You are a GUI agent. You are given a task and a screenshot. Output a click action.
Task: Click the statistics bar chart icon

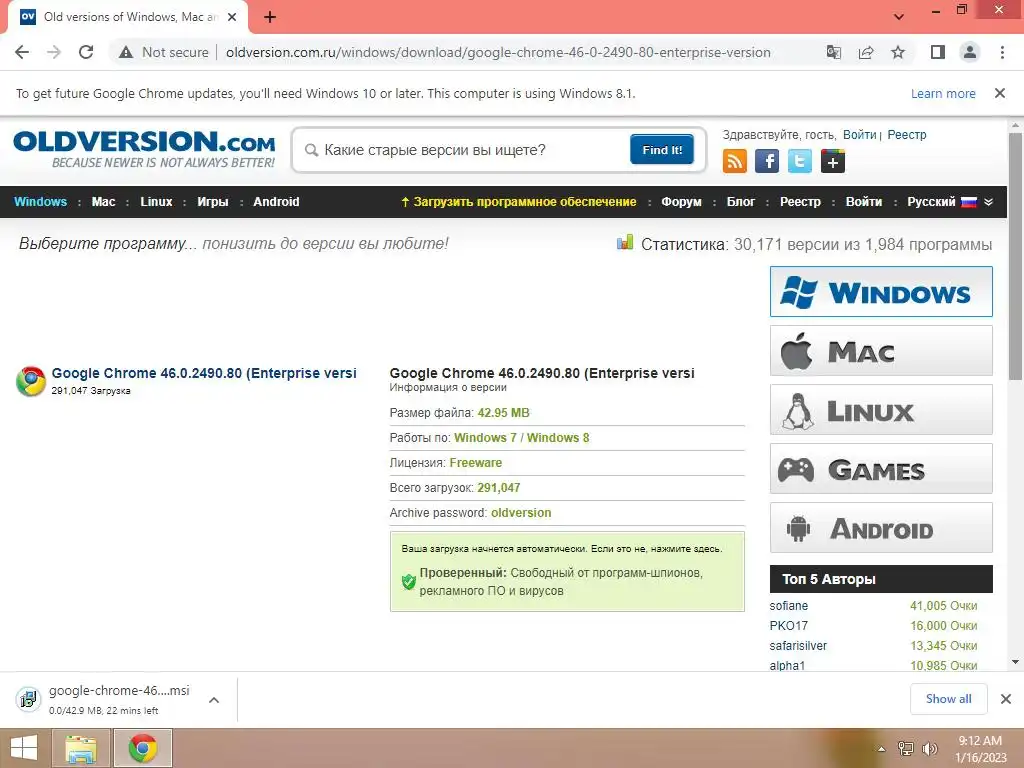[x=625, y=243]
